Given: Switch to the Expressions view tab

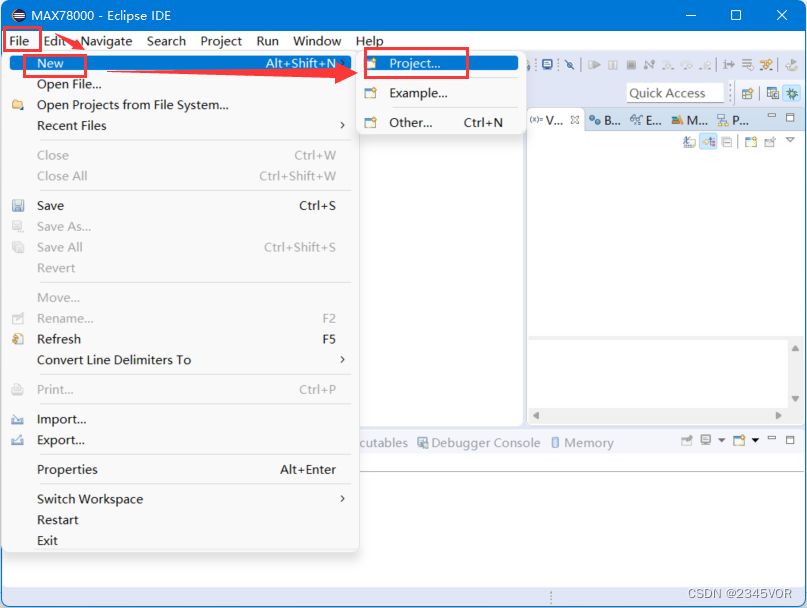Looking at the screenshot, I should (646, 120).
